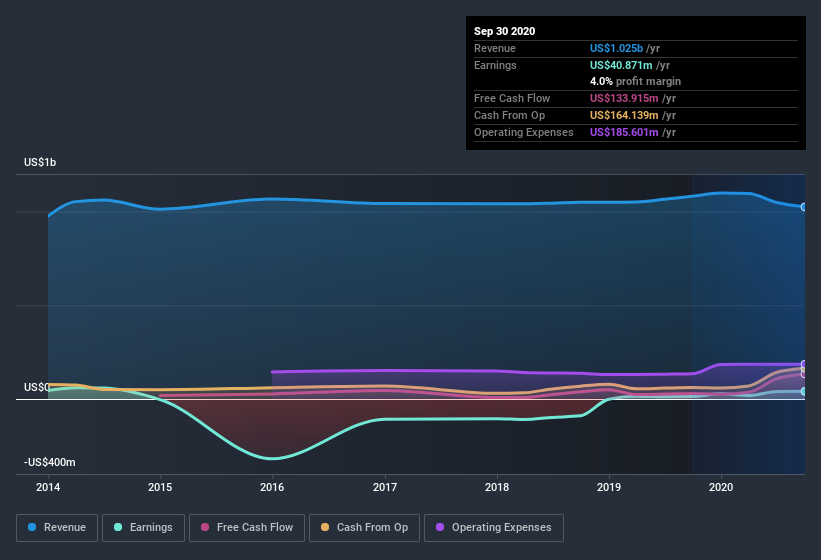Select the 2018 x-axis label
Screen dimensions: 821x560
497,487
